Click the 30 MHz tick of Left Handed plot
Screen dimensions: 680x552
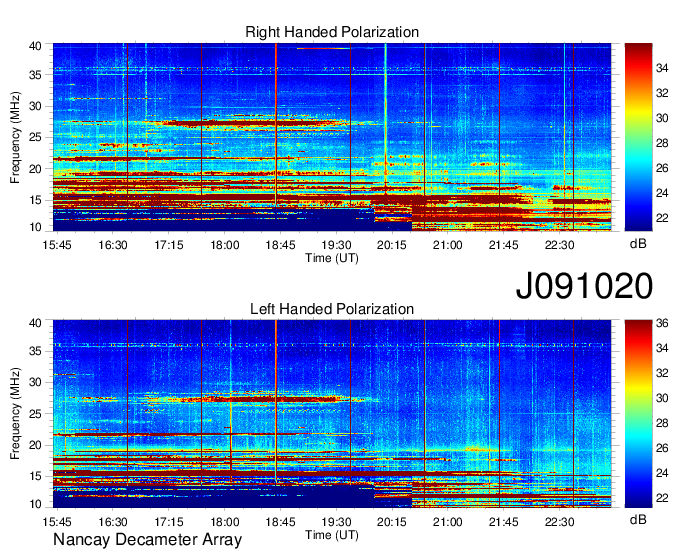[x=35, y=382]
